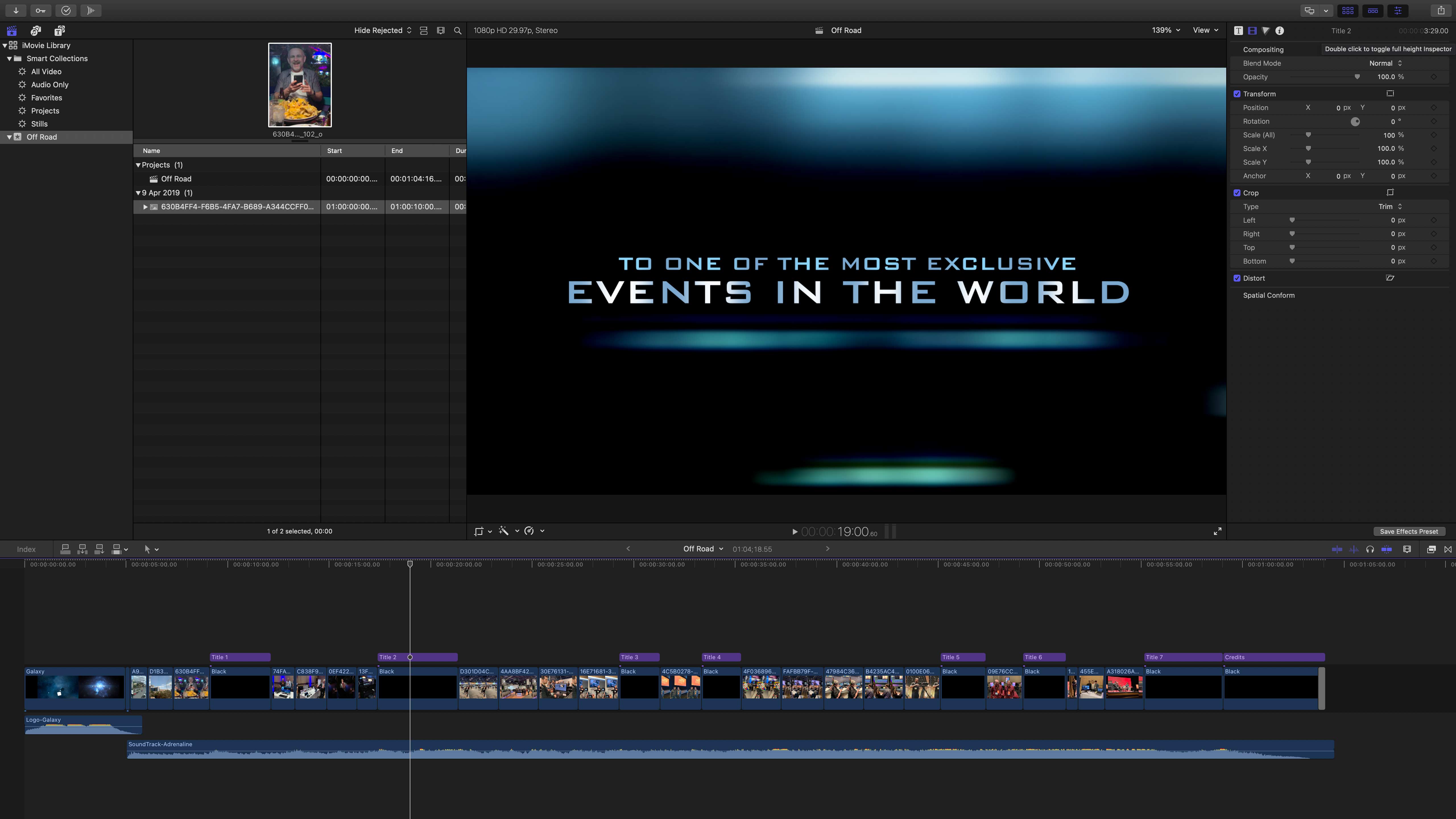Collapse the Projects (1) group
This screenshot has height=819, width=1456.
point(138,164)
